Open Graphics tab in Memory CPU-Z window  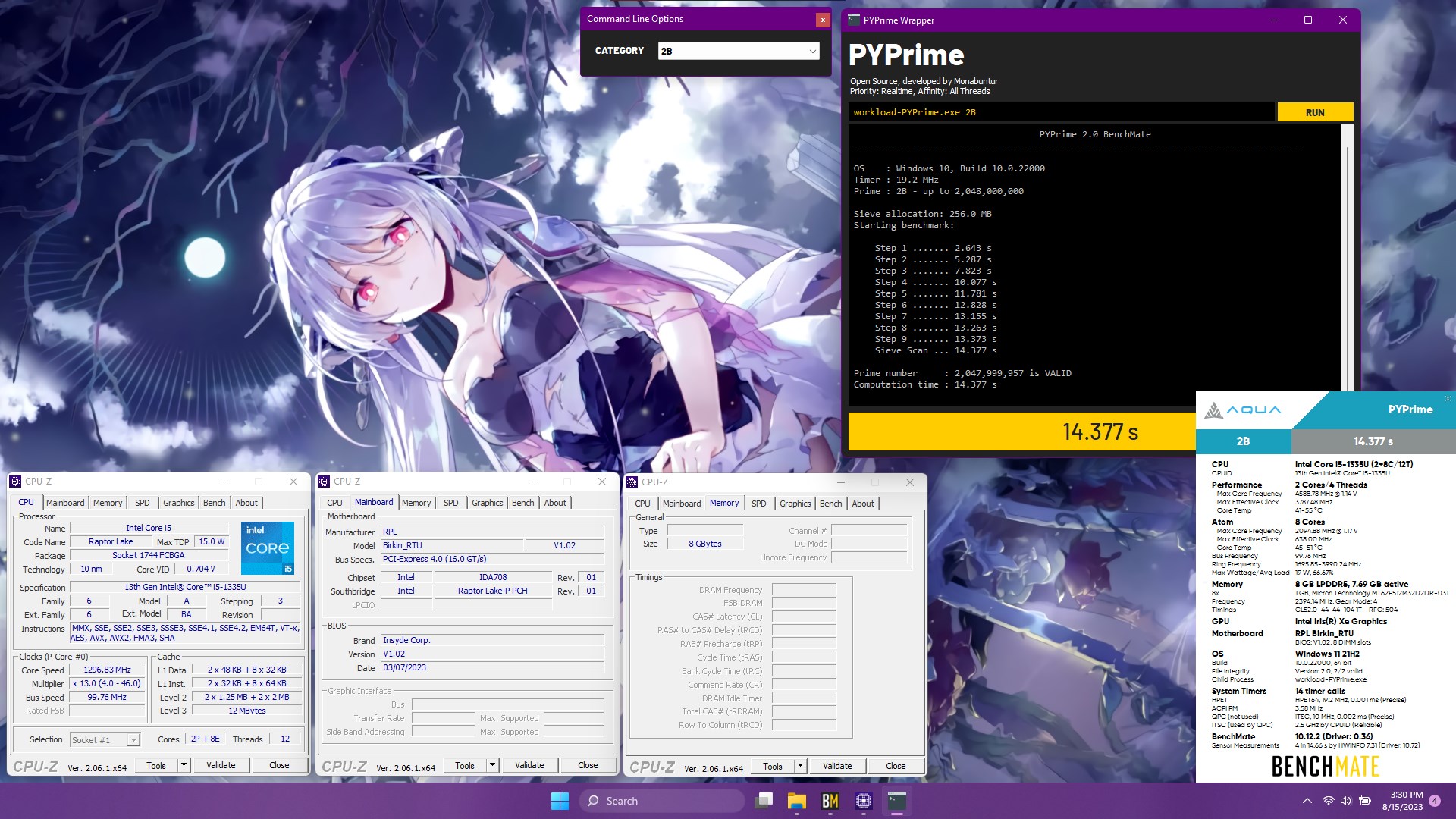(x=795, y=504)
